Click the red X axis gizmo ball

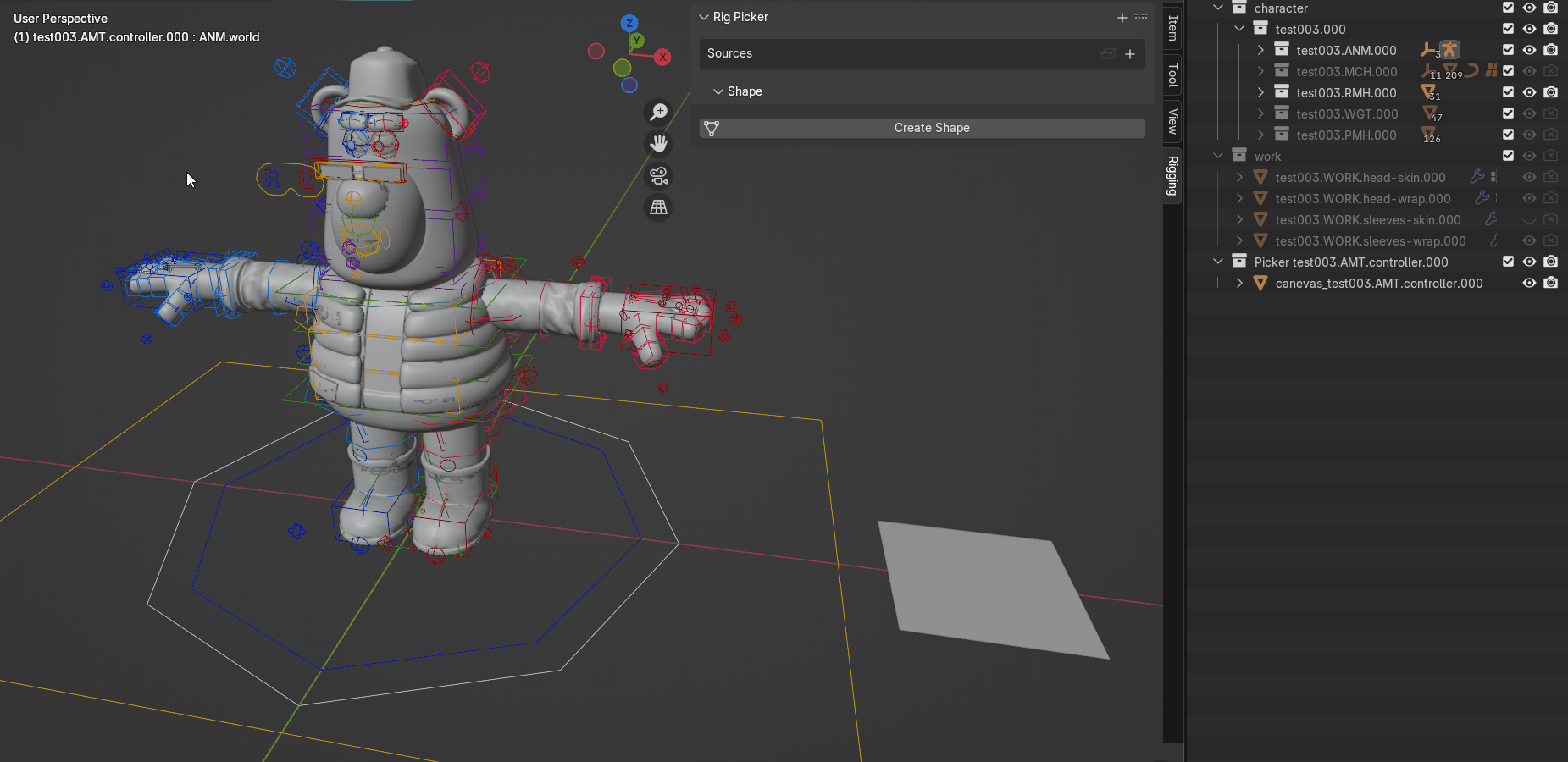click(662, 57)
